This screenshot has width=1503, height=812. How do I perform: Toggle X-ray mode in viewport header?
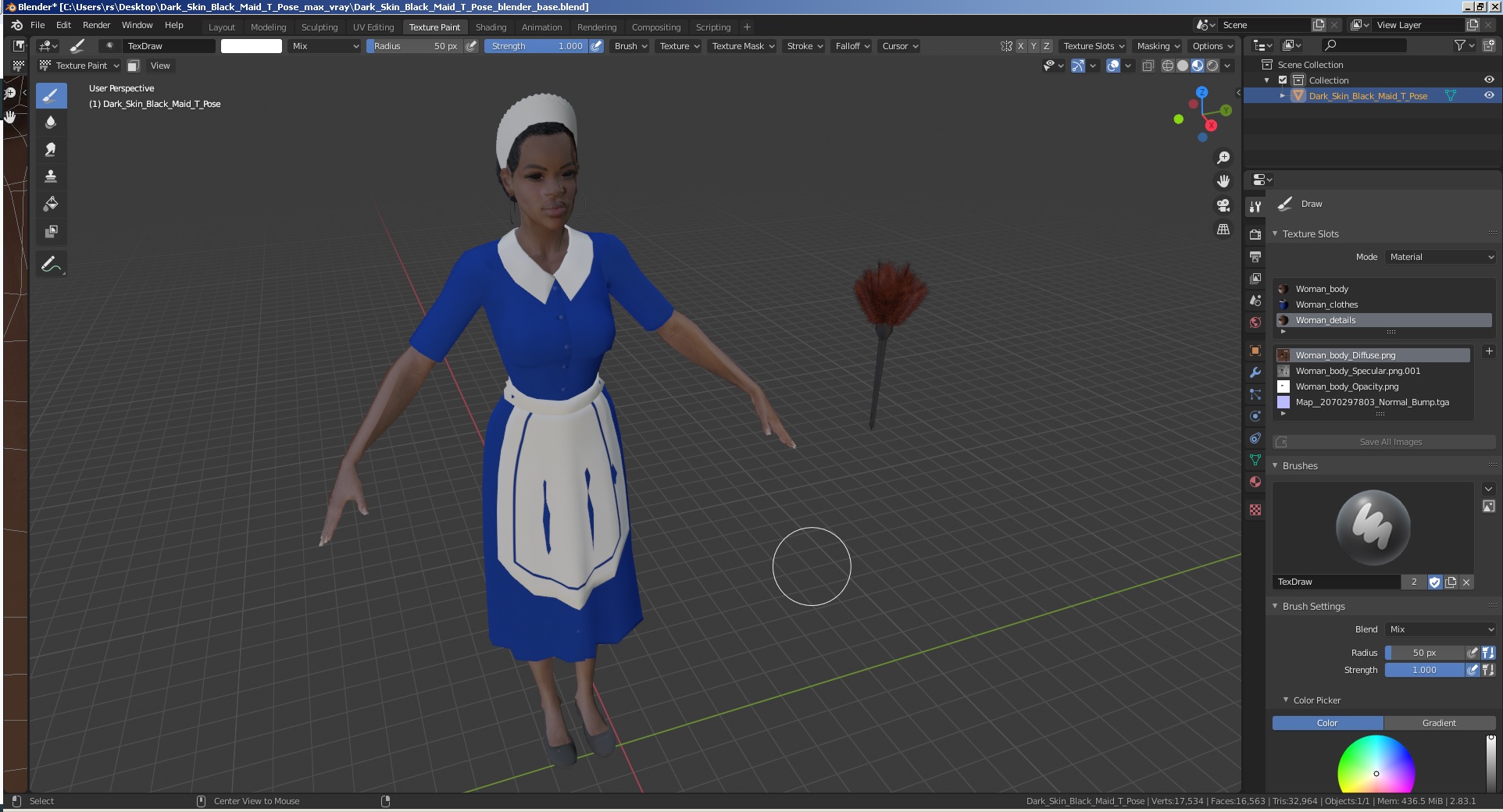pos(1148,66)
